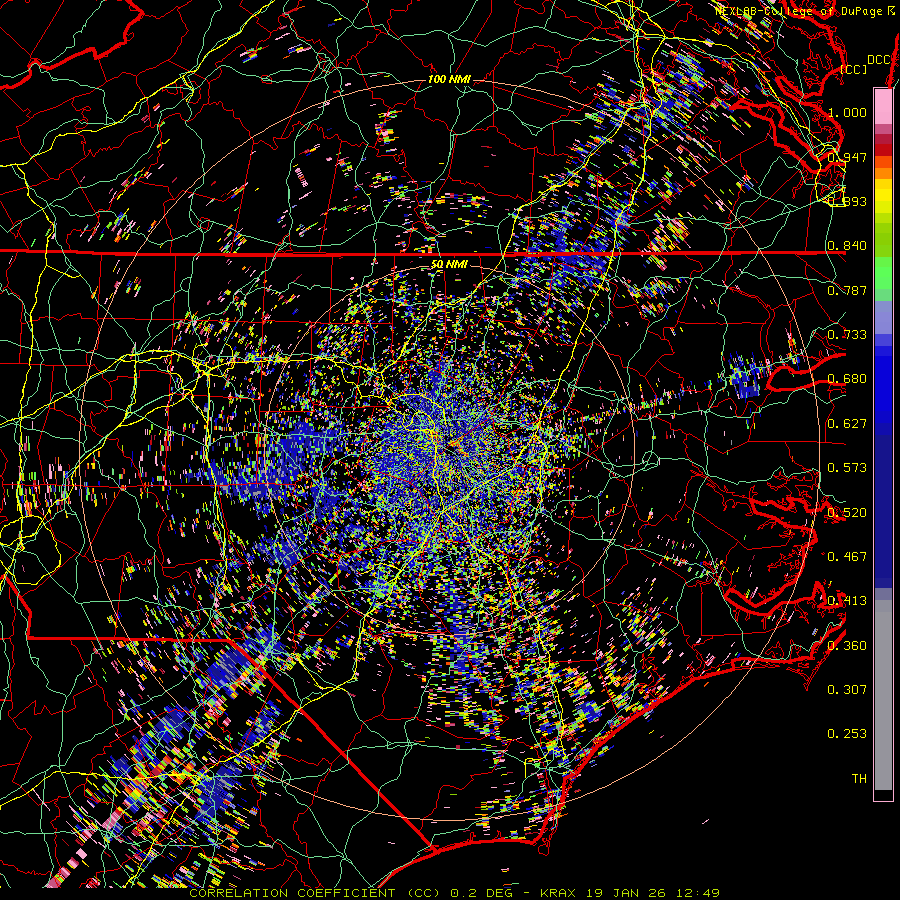Click the pink top segment of the color bar
Viewport: 900px width, 900px height.
883,106
